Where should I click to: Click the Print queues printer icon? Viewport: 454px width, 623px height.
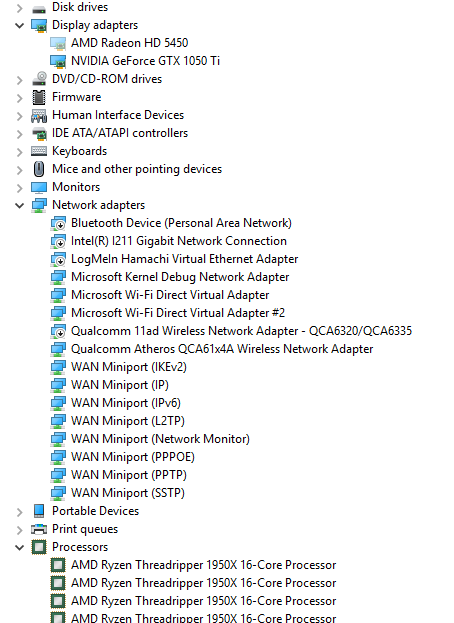[39, 529]
